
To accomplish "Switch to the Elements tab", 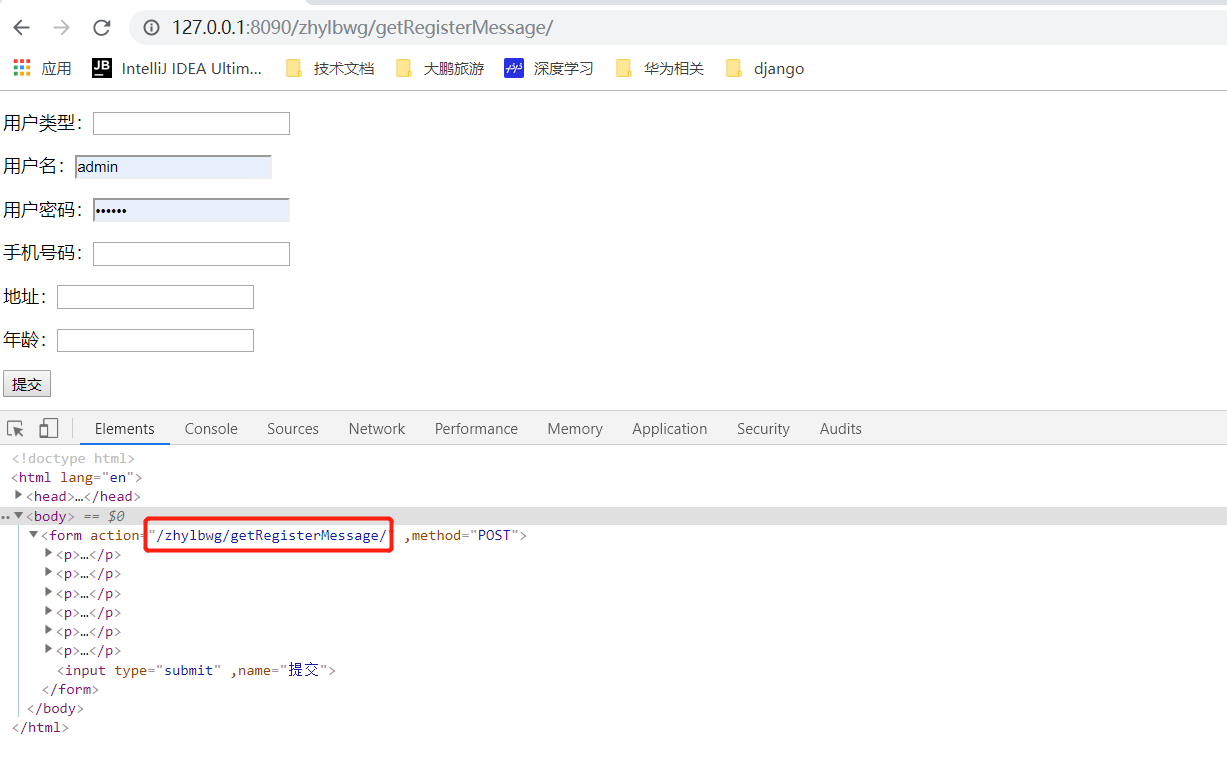I will (125, 428).
